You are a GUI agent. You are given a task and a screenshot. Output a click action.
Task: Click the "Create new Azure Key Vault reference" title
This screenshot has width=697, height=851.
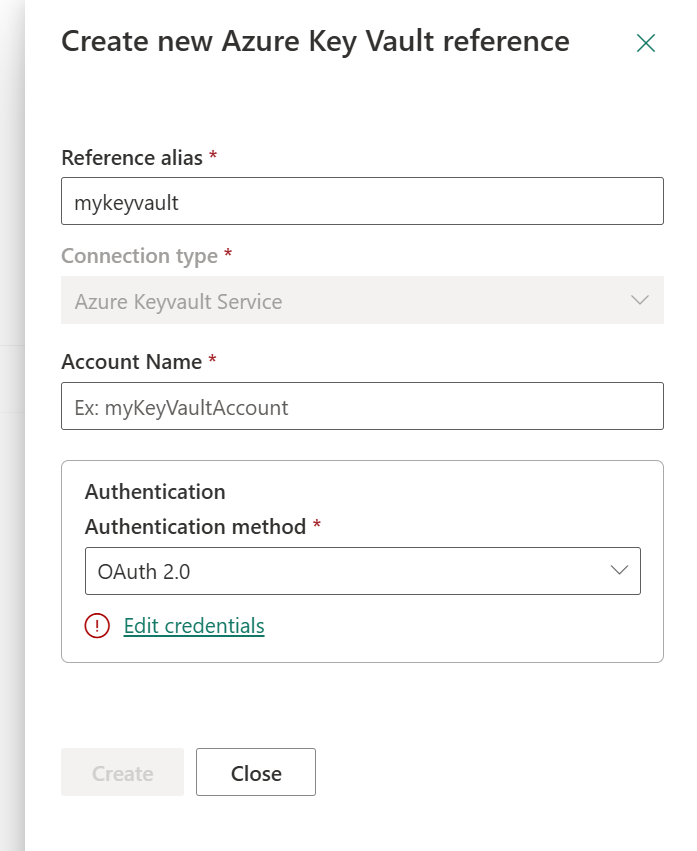coord(315,42)
